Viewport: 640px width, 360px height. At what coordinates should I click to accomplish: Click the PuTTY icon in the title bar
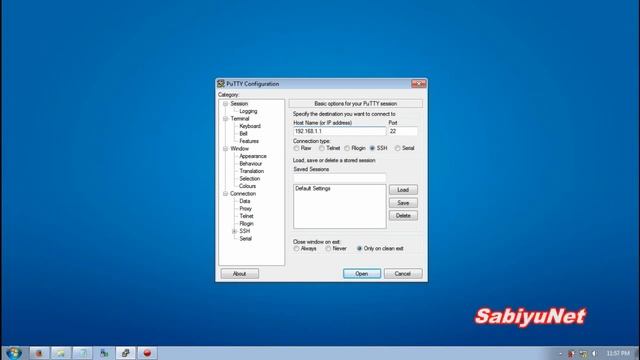[221, 84]
